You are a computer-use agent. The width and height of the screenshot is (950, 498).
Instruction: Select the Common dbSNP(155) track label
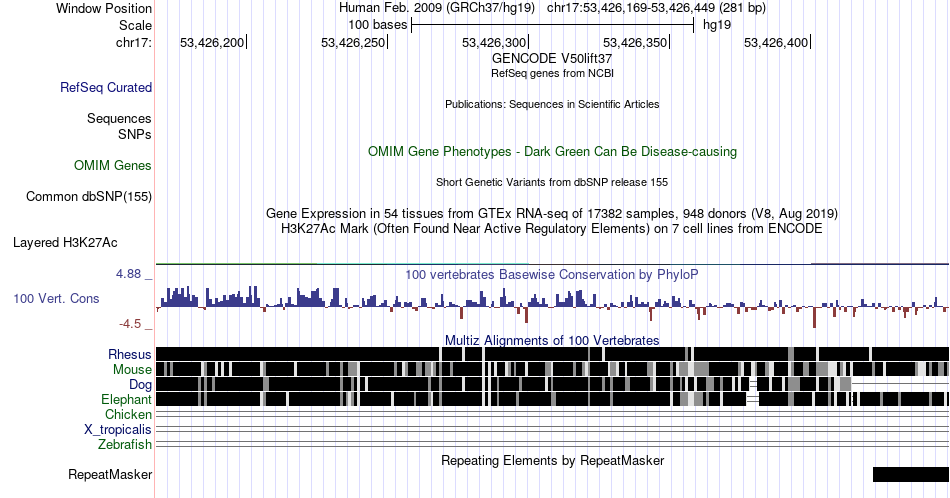click(x=89, y=196)
